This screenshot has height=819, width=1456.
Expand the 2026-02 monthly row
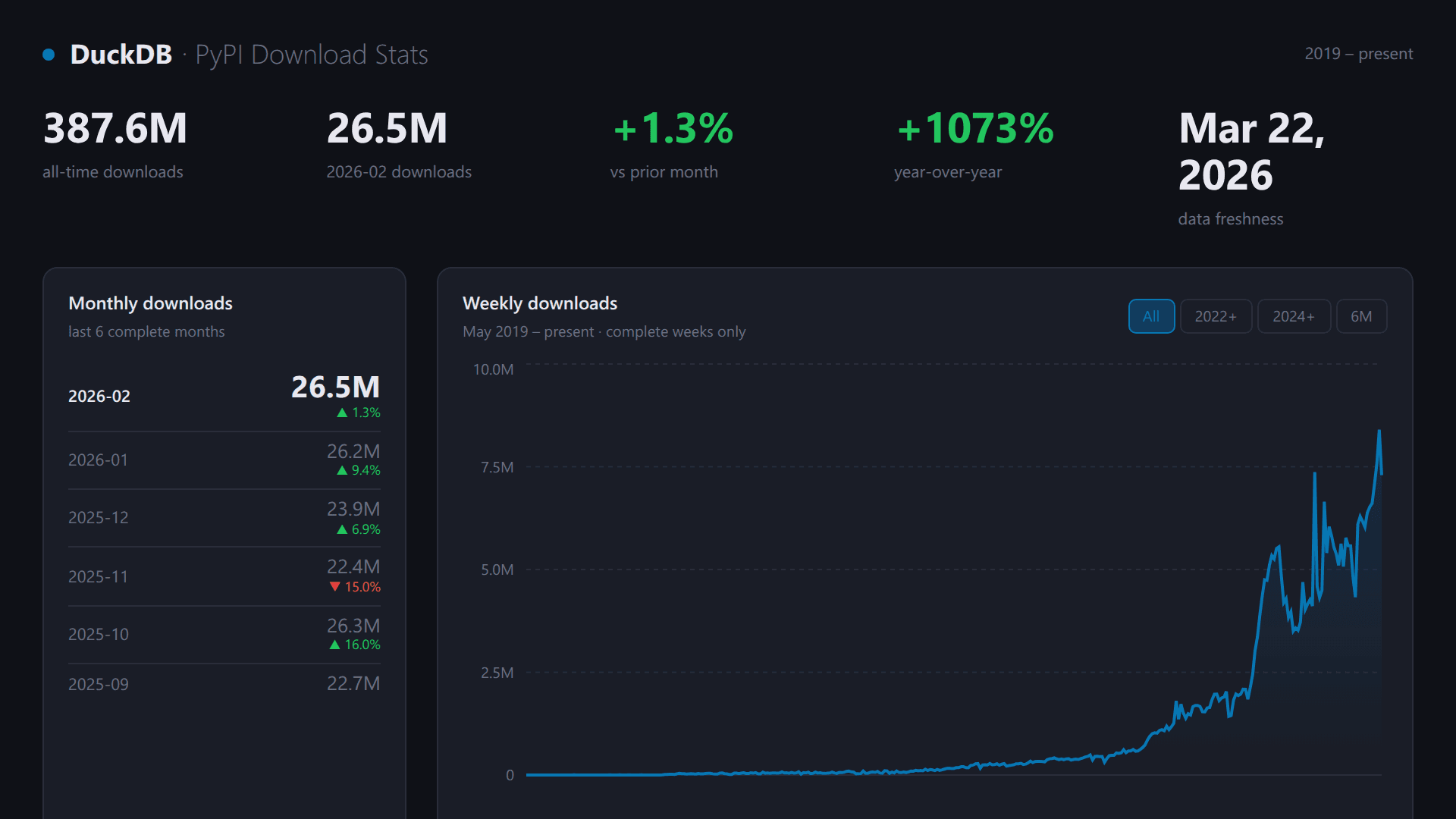pyautogui.click(x=224, y=395)
